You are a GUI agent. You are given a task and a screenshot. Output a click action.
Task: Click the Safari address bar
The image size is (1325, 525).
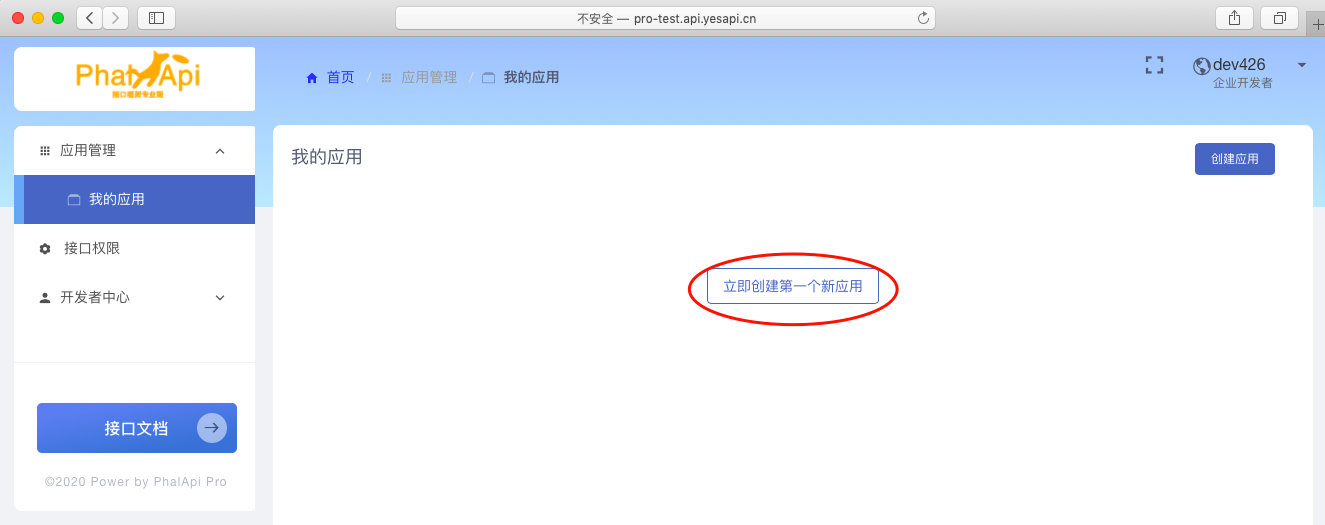pyautogui.click(x=660, y=18)
